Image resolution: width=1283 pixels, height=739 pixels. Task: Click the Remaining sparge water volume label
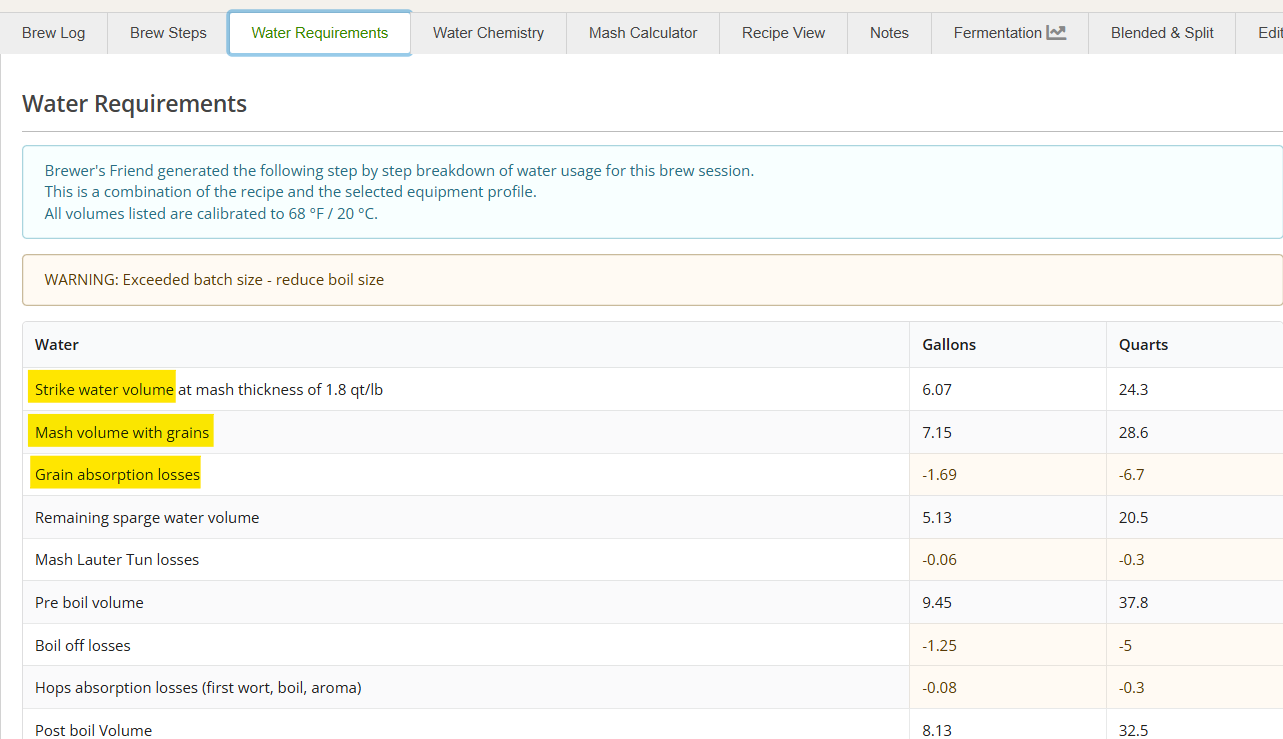(x=147, y=518)
